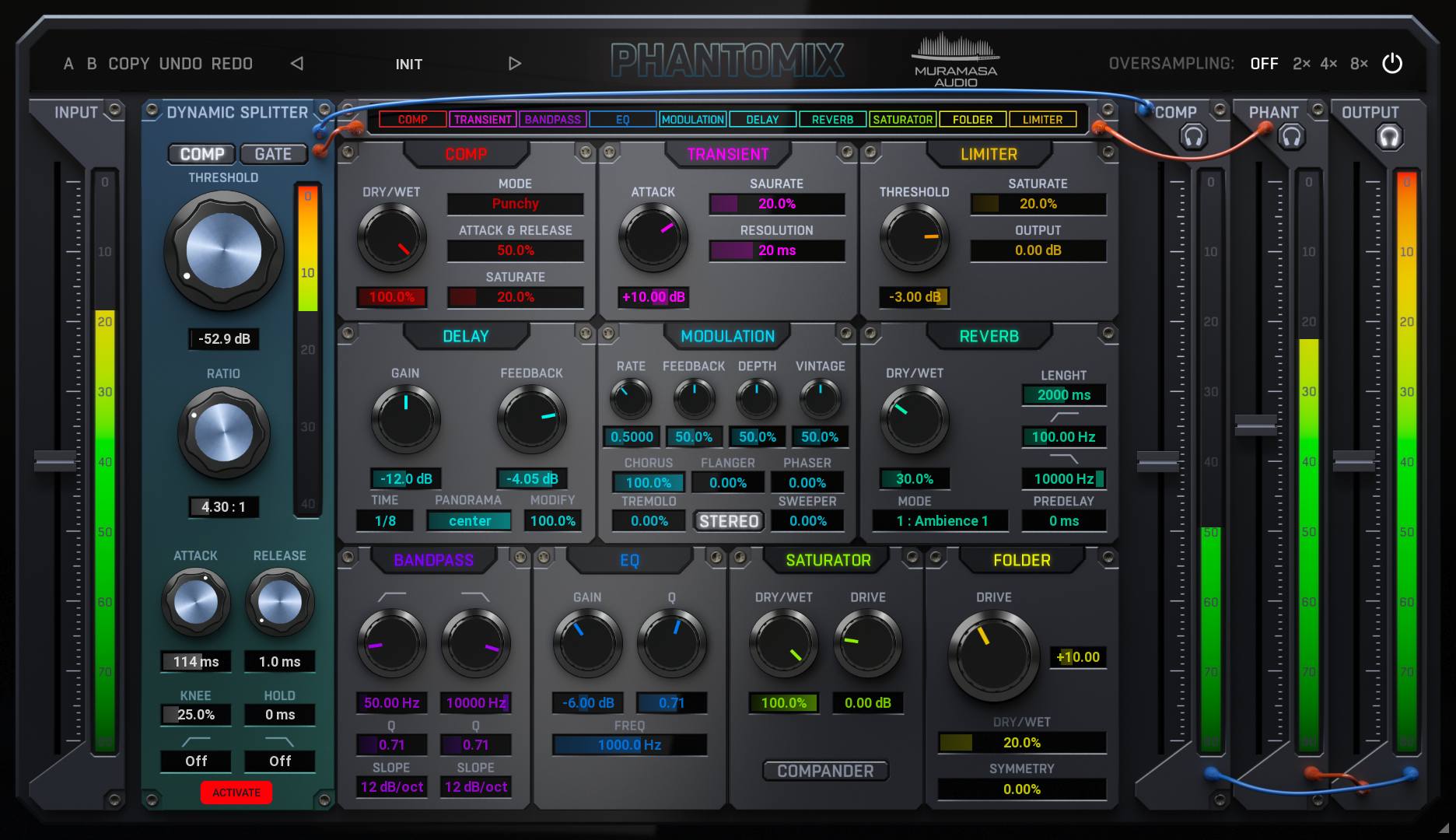Click the EQ Q knob
Viewport: 1456px width, 840px height.
pyautogui.click(x=672, y=644)
